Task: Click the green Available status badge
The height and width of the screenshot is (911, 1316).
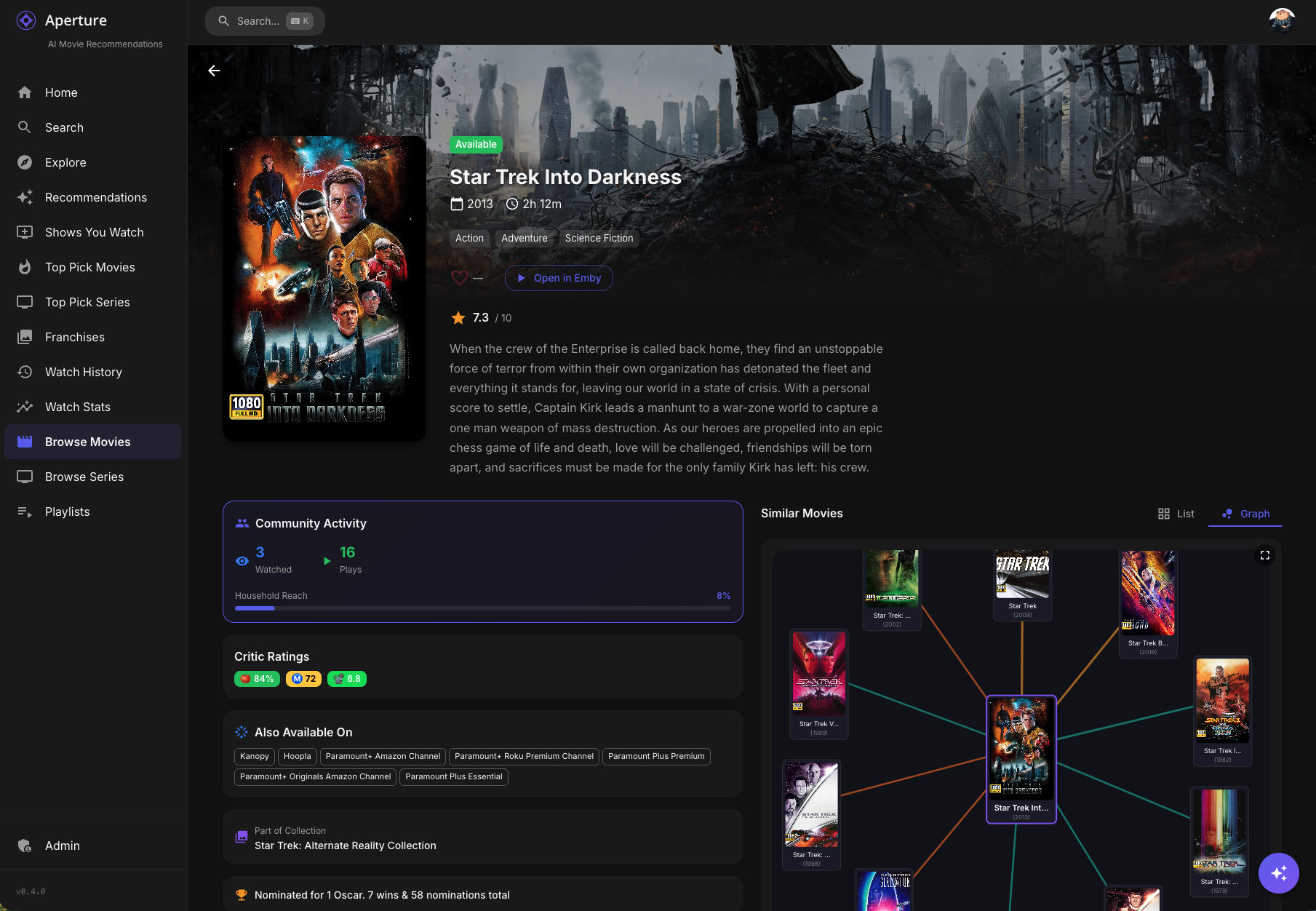Action: coord(476,144)
